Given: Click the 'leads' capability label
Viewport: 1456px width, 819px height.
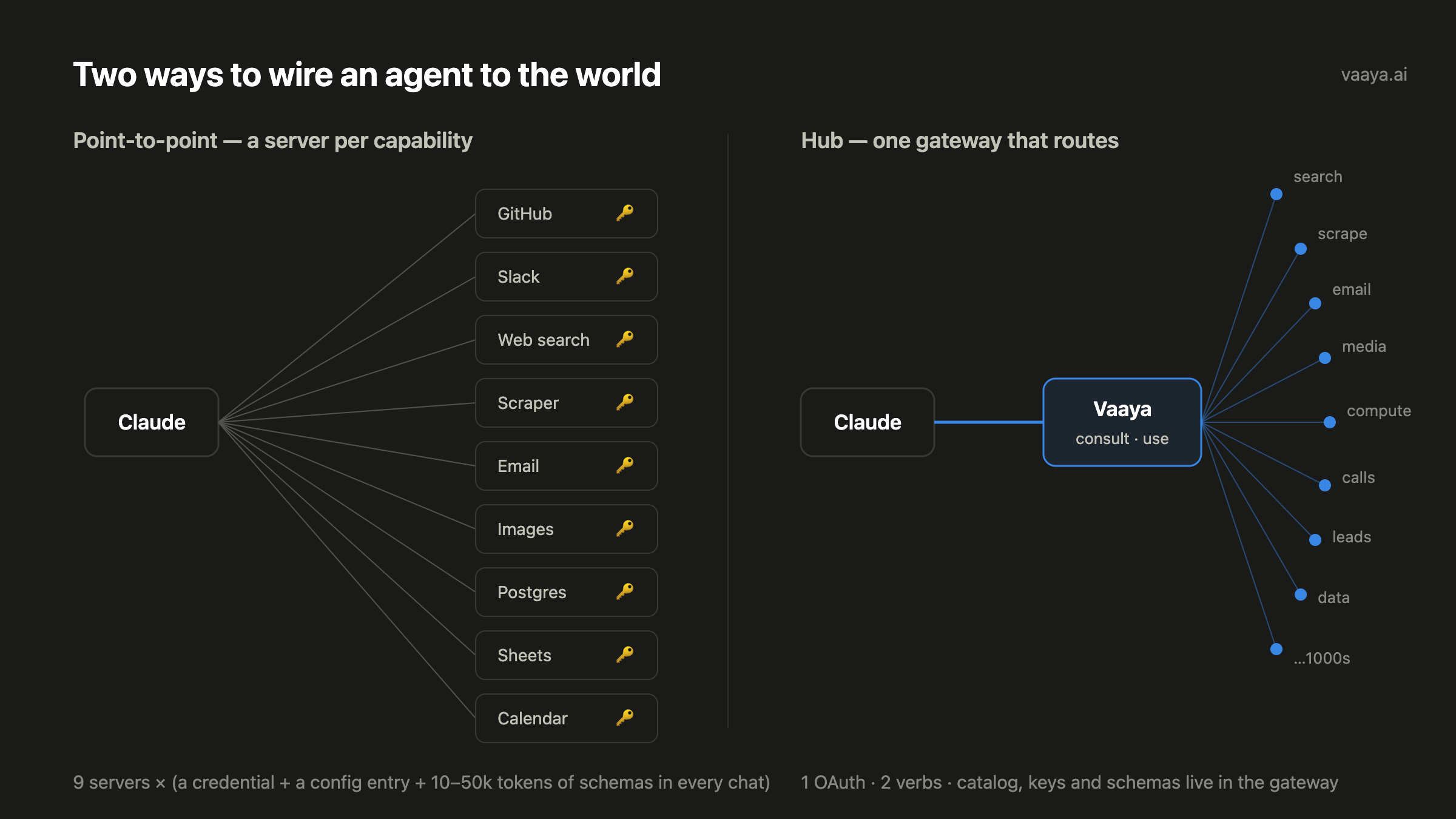Looking at the screenshot, I should [1352, 537].
